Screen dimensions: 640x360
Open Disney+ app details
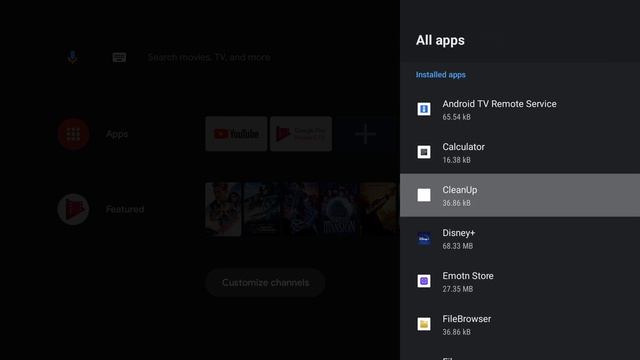pos(520,238)
